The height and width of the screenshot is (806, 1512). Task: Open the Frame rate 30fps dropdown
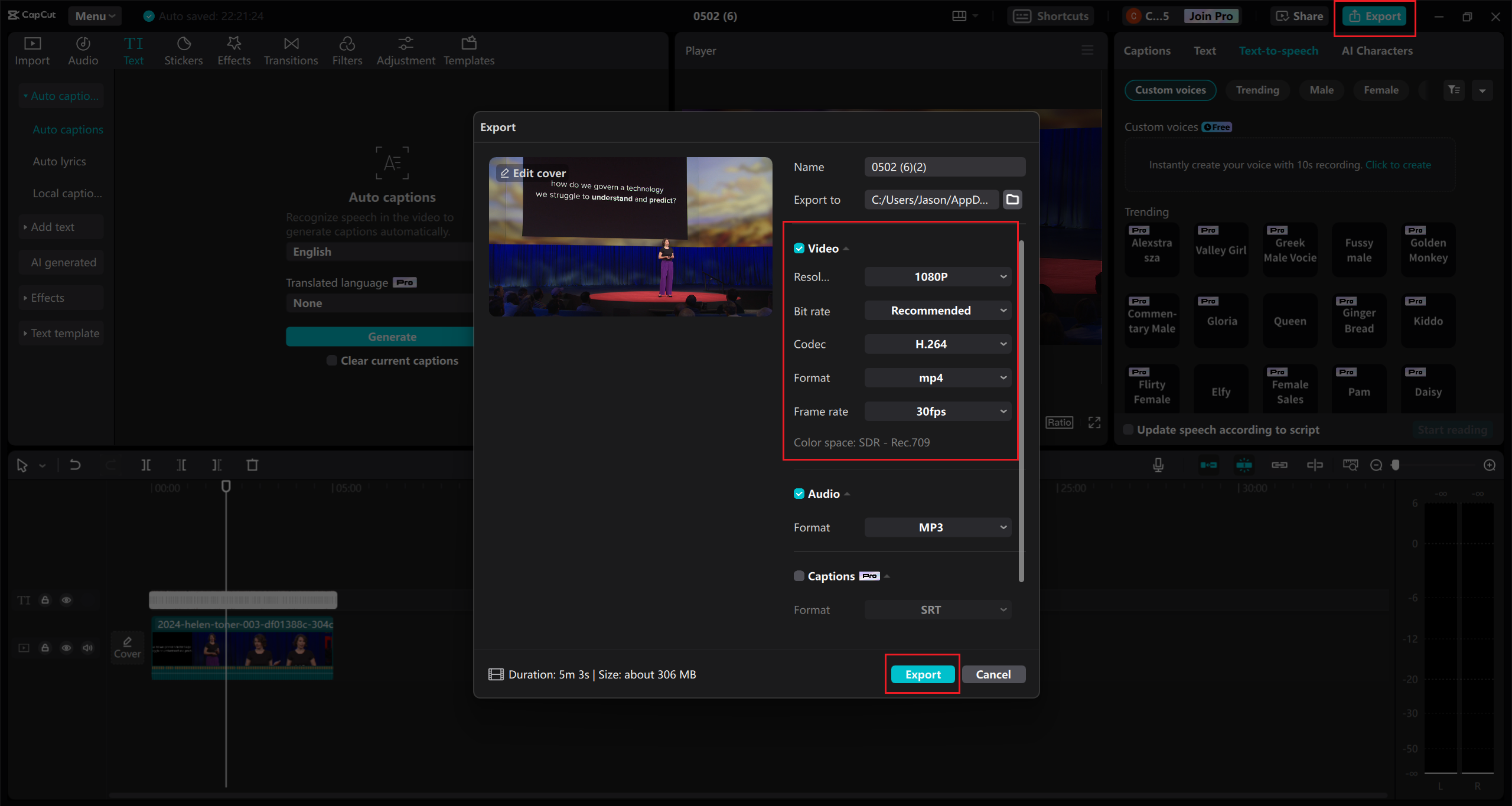pos(937,412)
